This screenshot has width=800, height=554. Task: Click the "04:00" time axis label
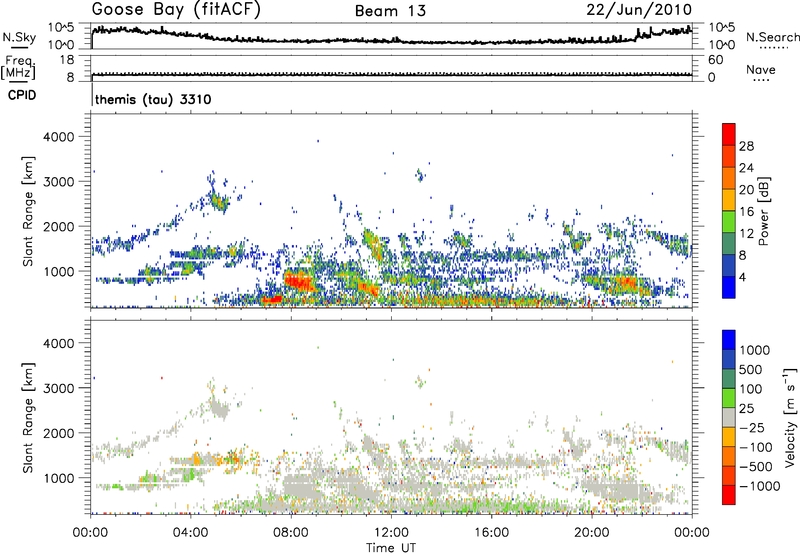[190, 533]
